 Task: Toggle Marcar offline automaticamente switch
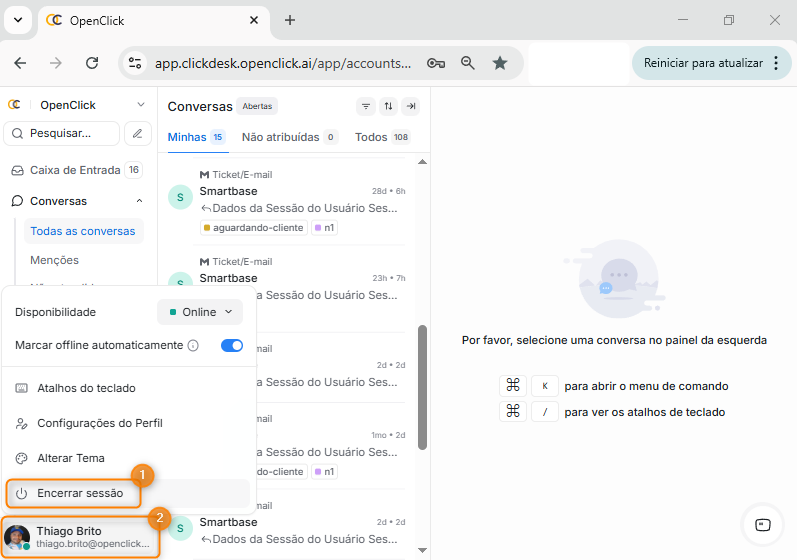coord(232,346)
